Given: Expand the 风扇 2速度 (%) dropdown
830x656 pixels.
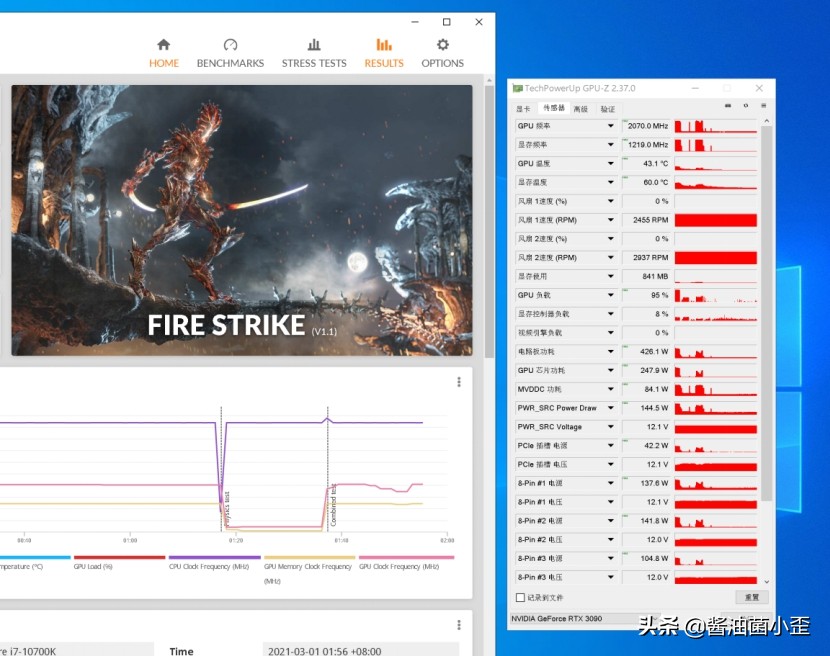Looking at the screenshot, I should point(610,239).
